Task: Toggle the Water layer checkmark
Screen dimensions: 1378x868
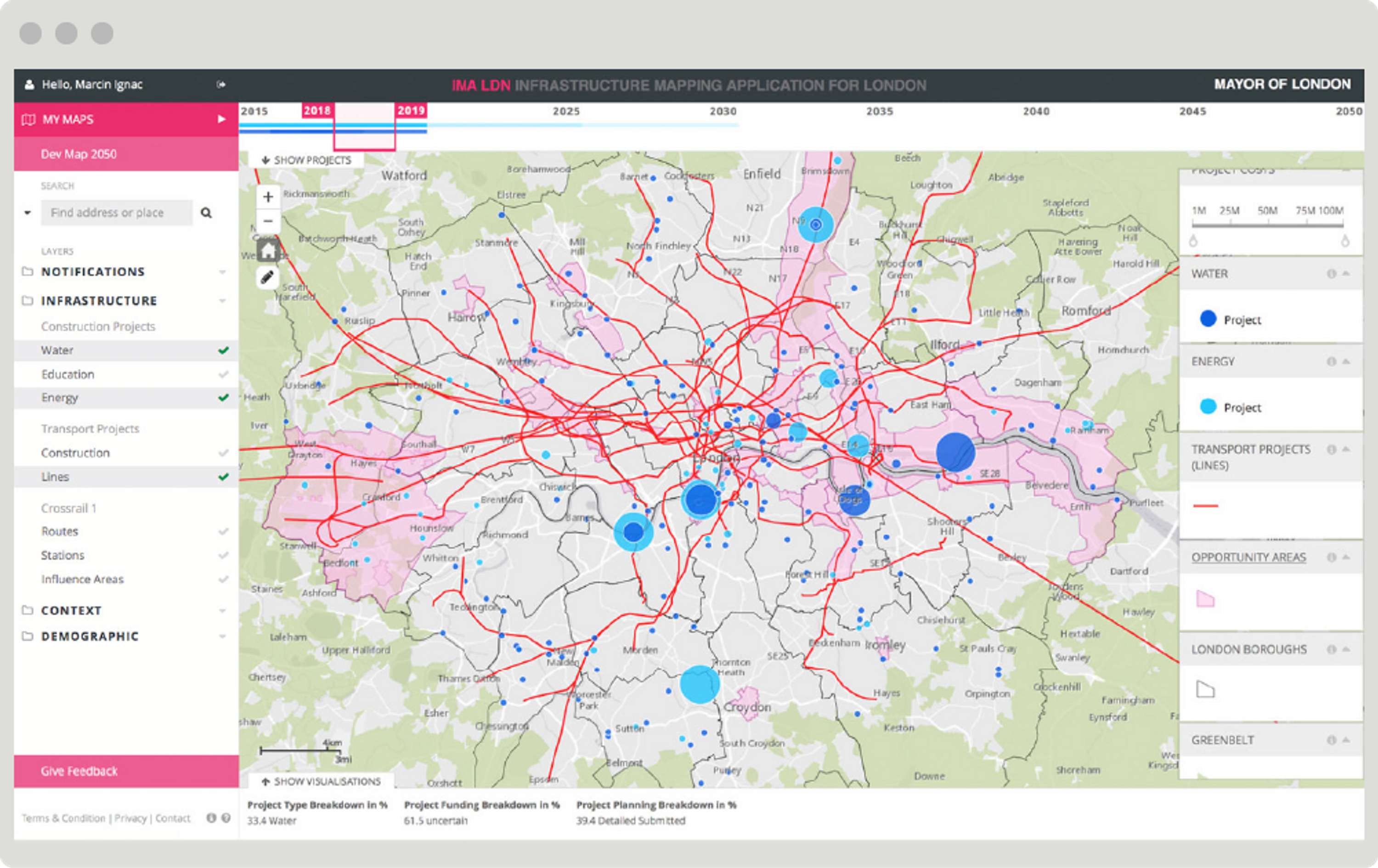Action: tap(224, 350)
